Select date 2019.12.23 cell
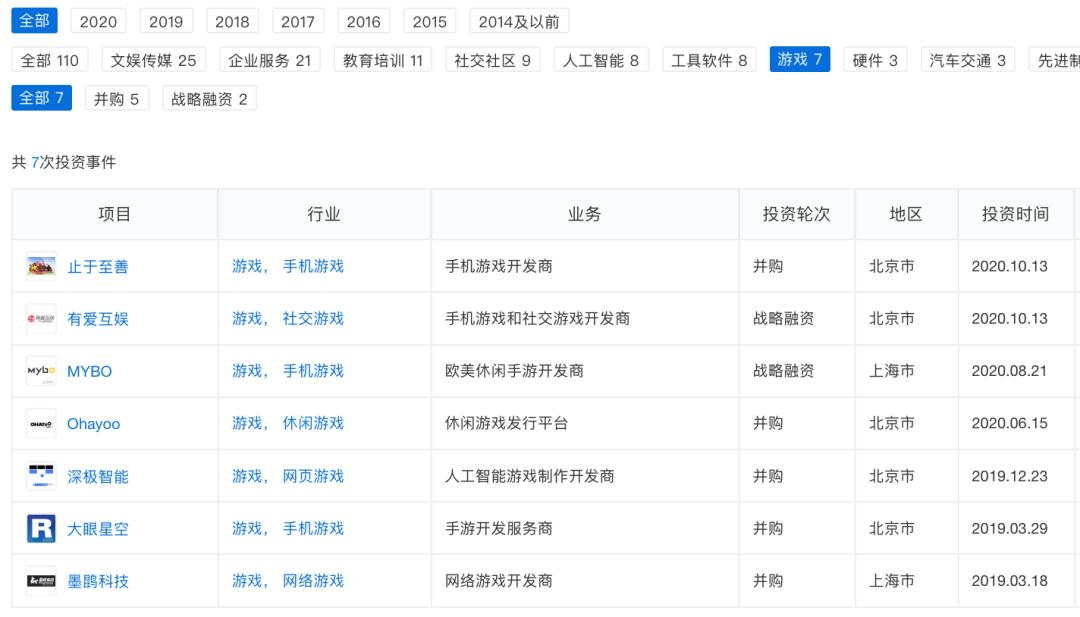The width and height of the screenshot is (1080, 617). point(1009,477)
